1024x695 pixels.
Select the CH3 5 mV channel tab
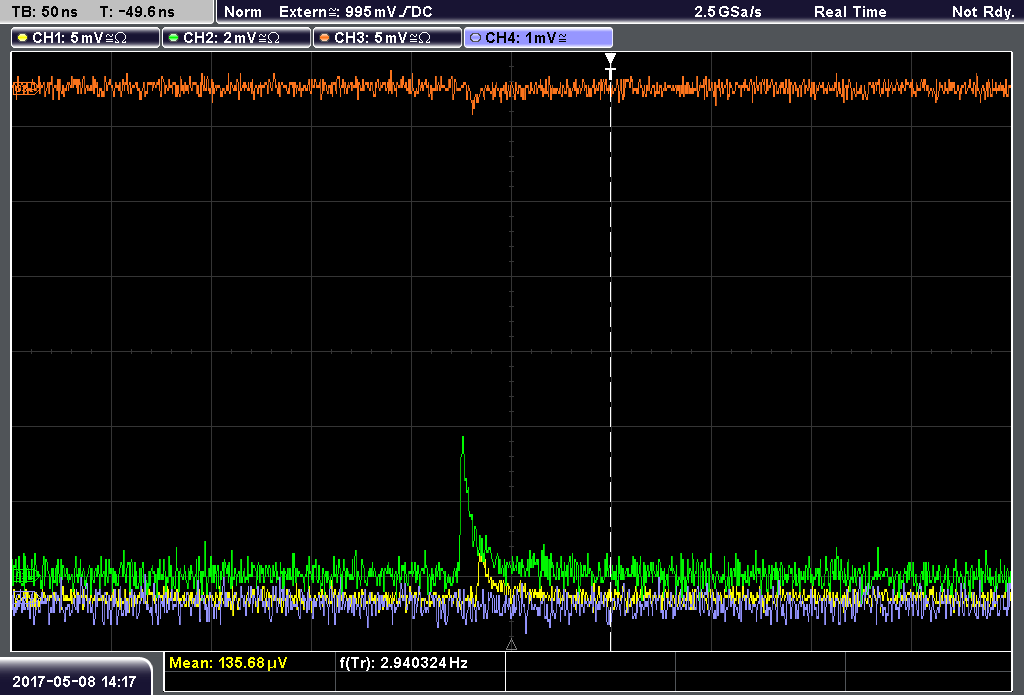(387, 38)
